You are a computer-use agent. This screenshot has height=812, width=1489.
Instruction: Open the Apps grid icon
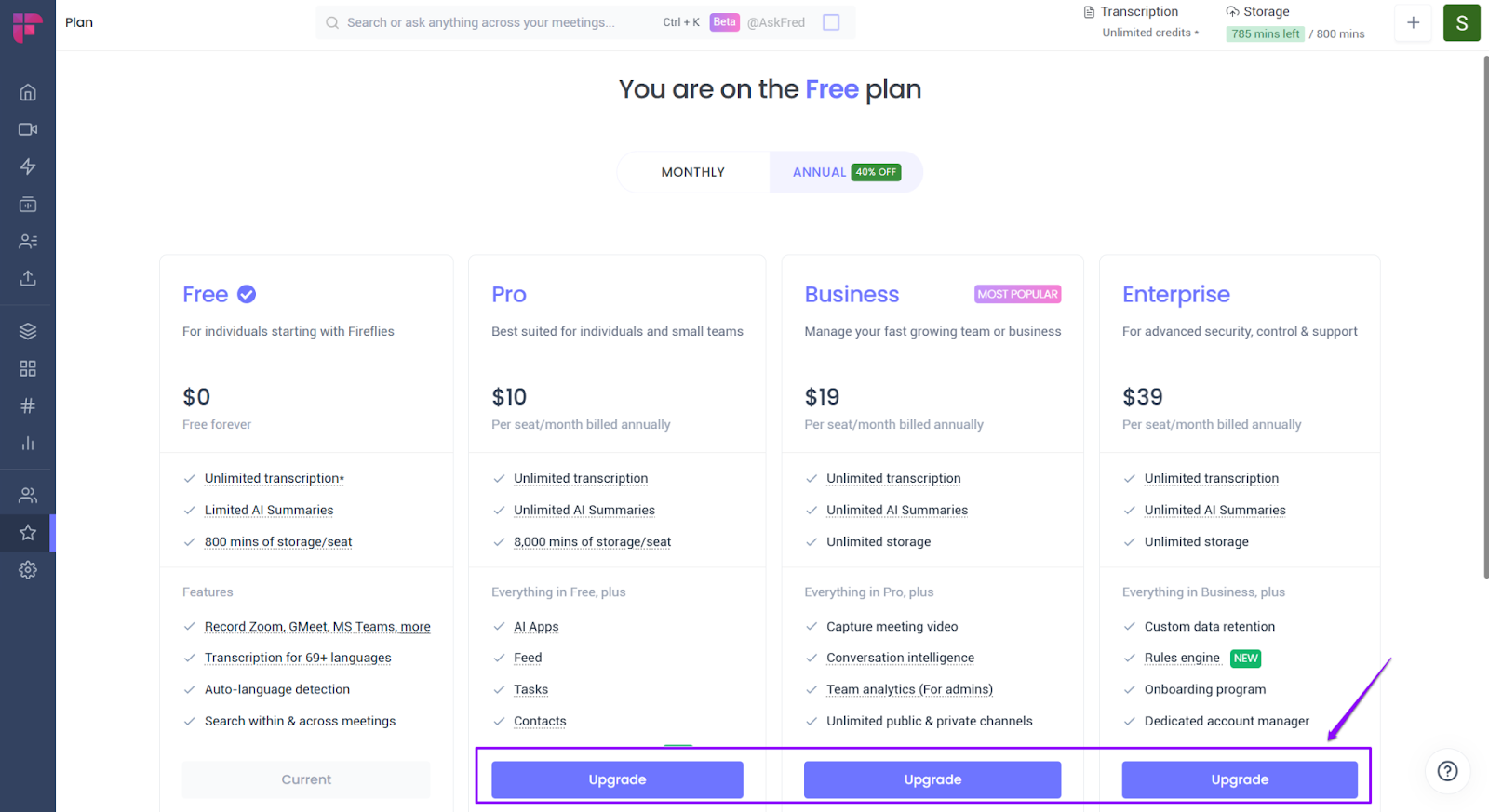(x=28, y=368)
